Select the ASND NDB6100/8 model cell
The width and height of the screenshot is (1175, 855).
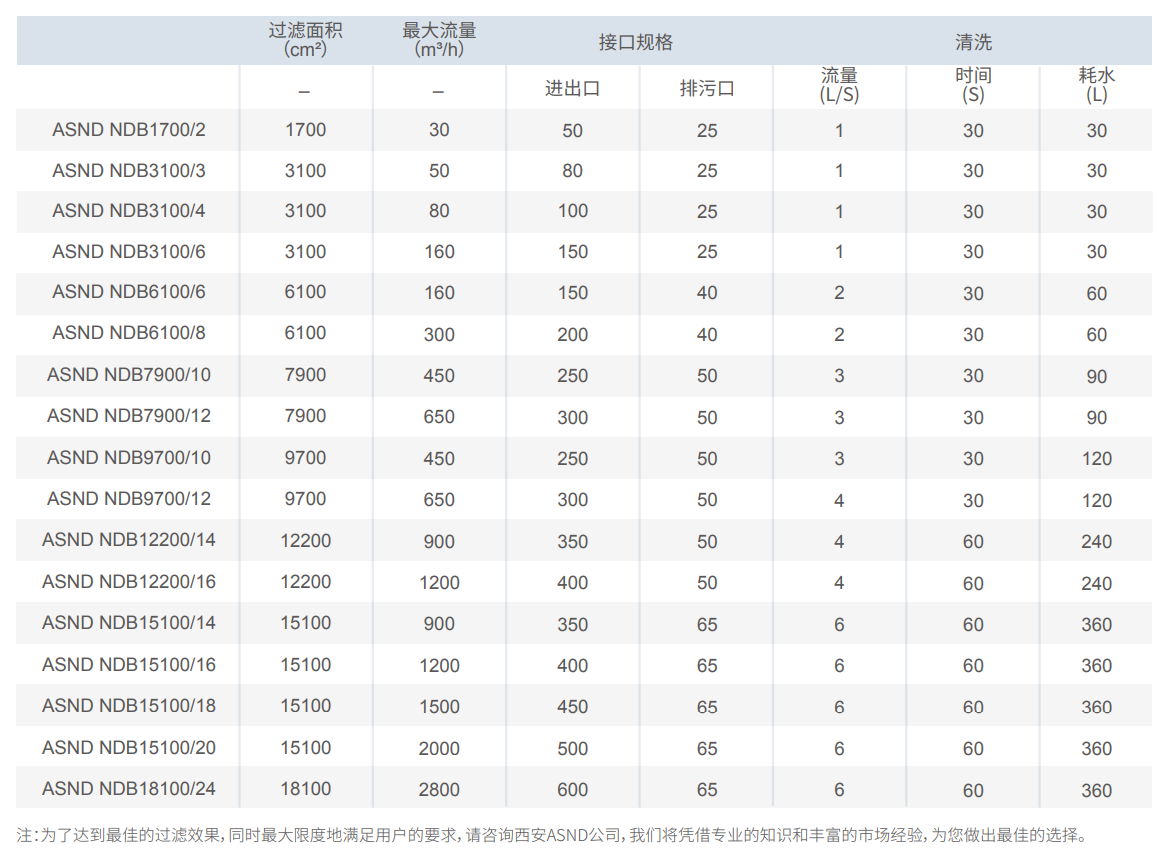point(129,333)
